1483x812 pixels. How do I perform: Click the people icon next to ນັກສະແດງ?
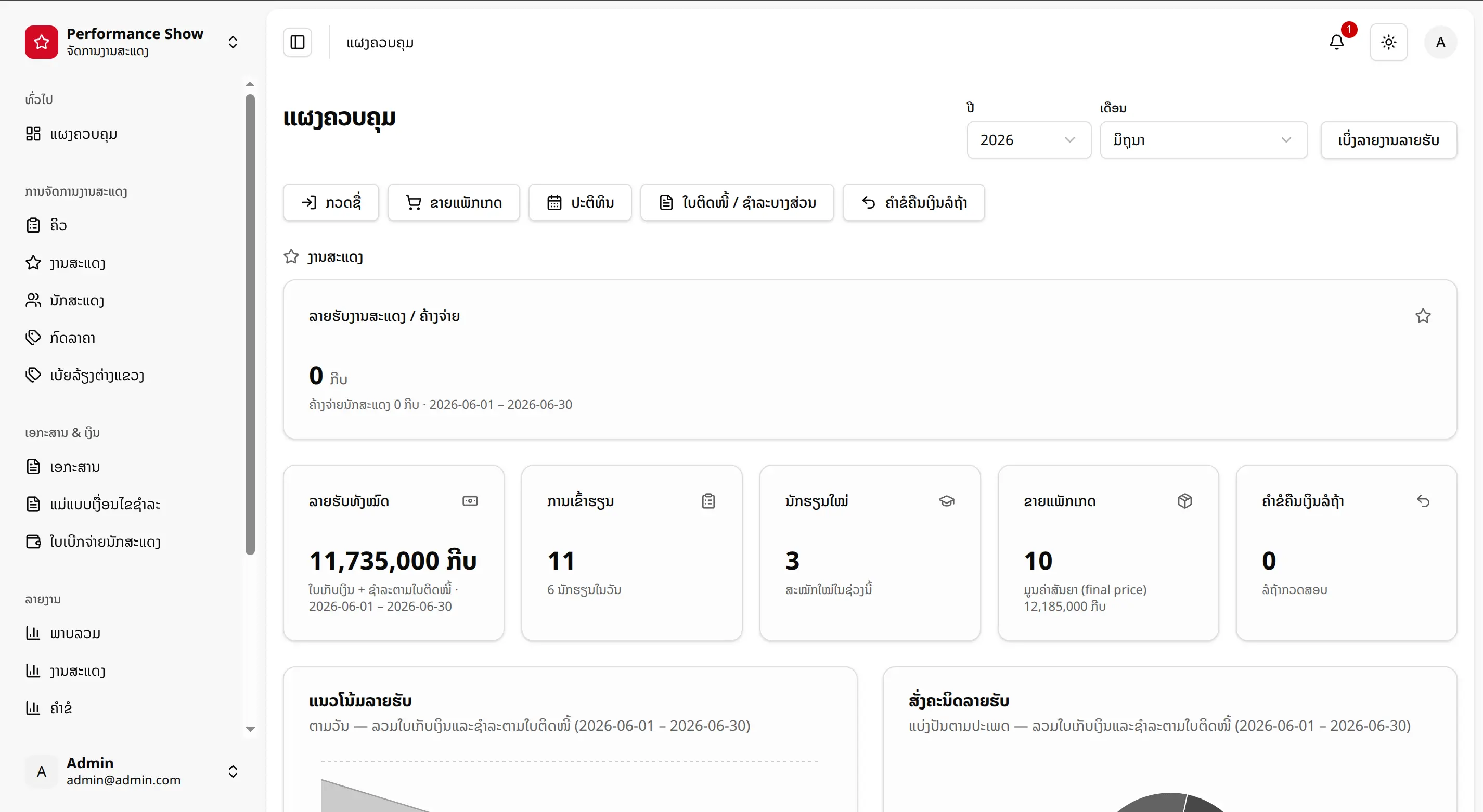pyautogui.click(x=33, y=300)
